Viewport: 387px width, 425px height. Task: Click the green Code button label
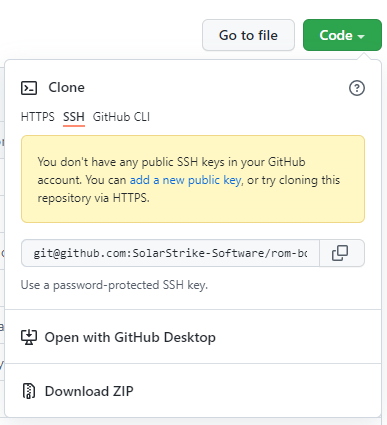coord(336,35)
